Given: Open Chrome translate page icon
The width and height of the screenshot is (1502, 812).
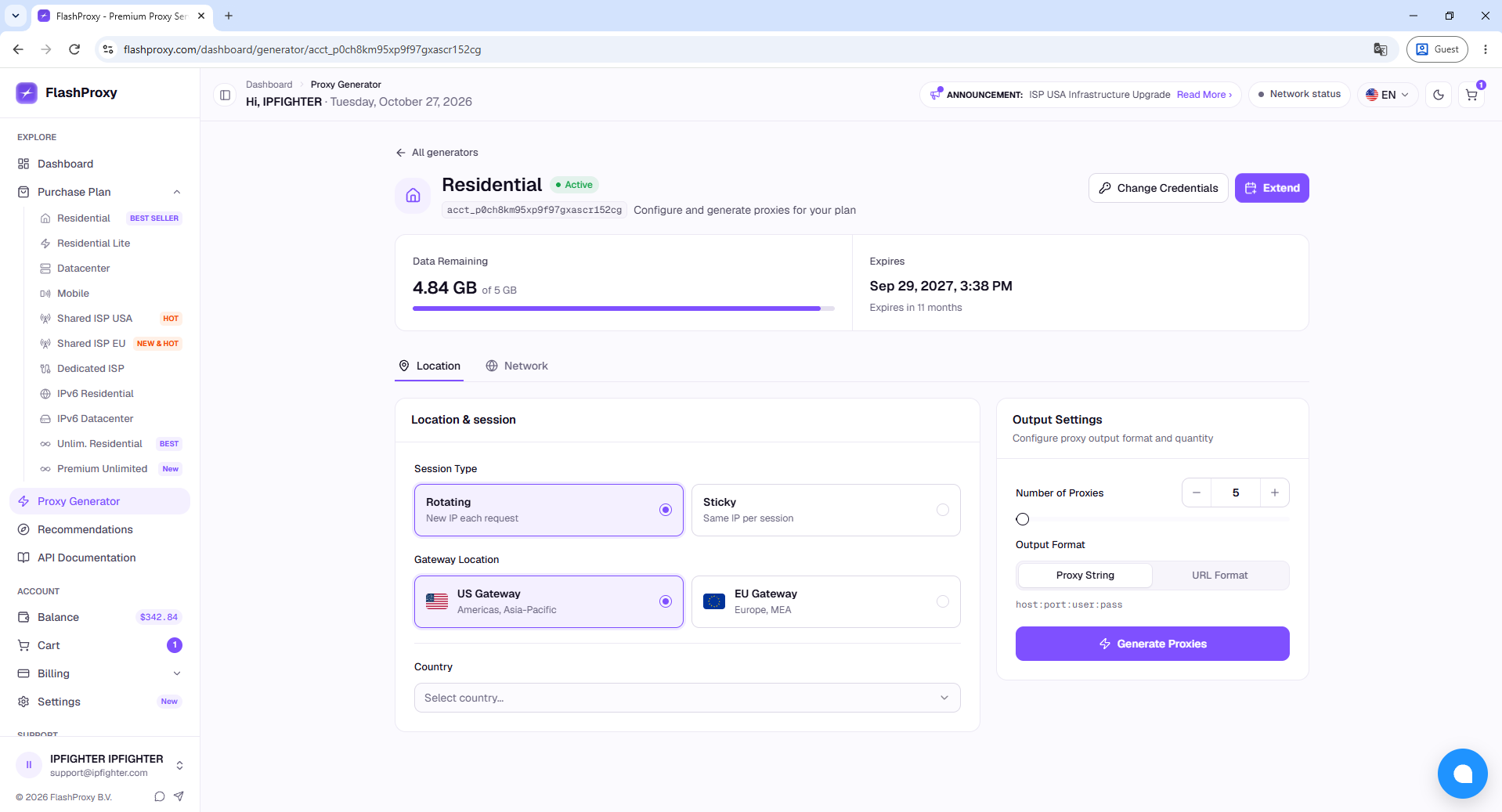Looking at the screenshot, I should pyautogui.click(x=1381, y=49).
